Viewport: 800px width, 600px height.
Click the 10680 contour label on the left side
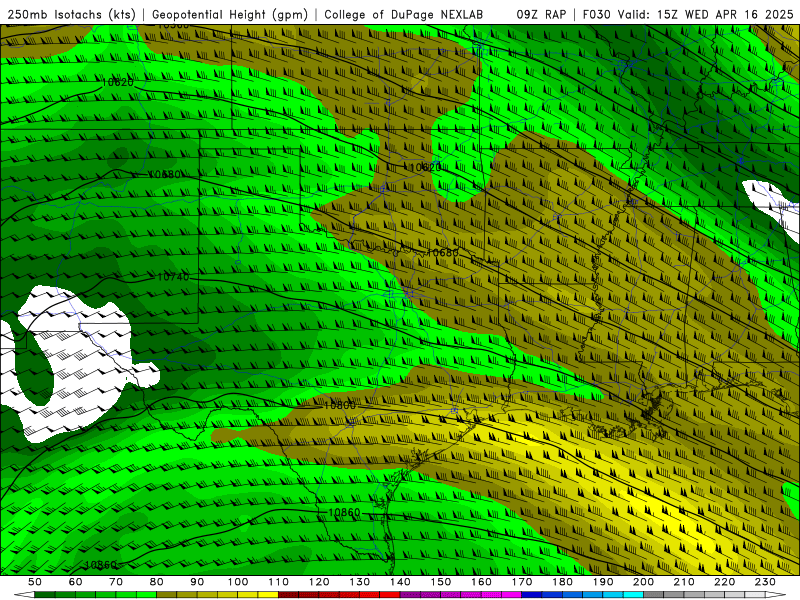[x=164, y=174]
